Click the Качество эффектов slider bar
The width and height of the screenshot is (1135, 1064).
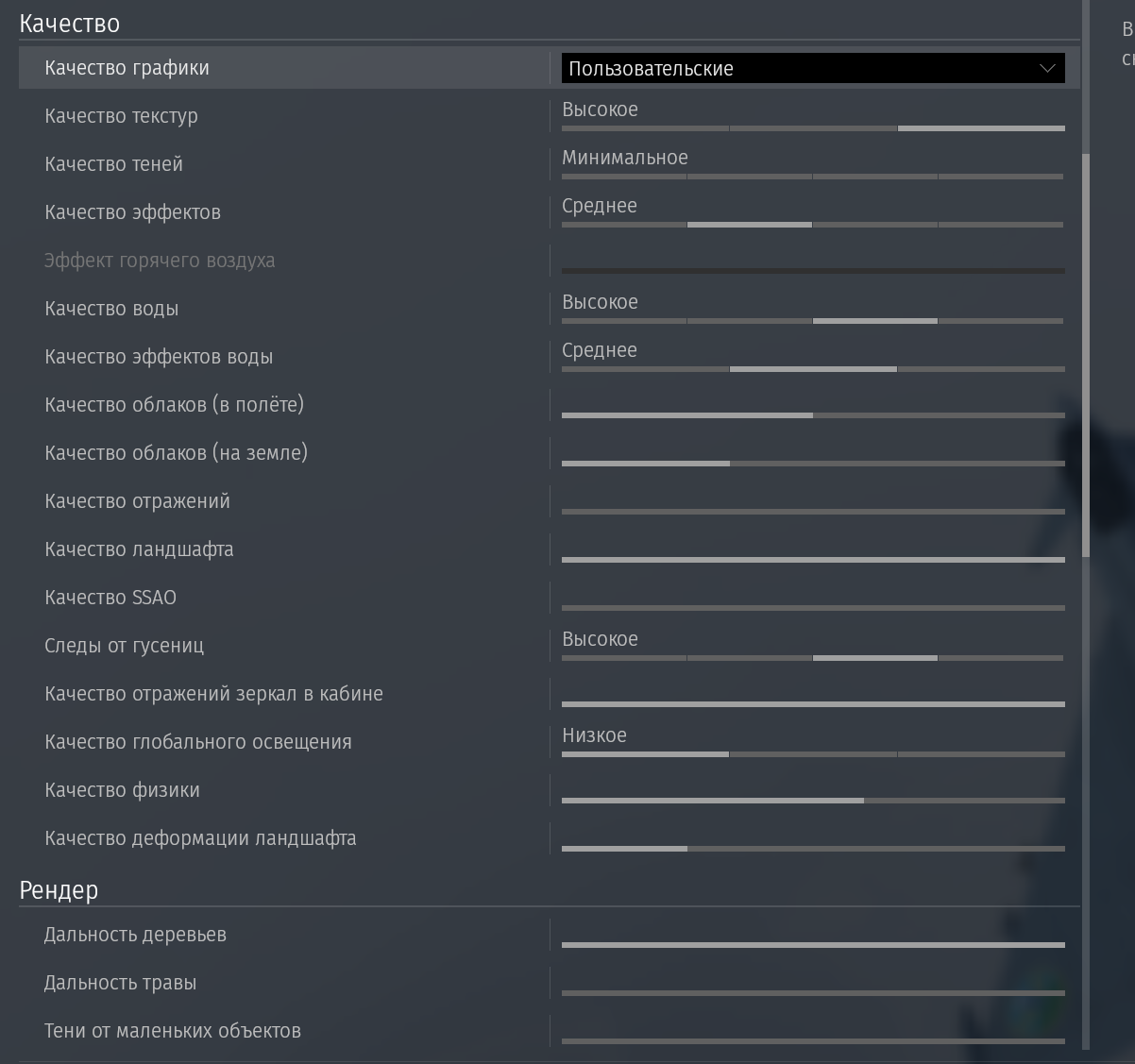point(812,224)
